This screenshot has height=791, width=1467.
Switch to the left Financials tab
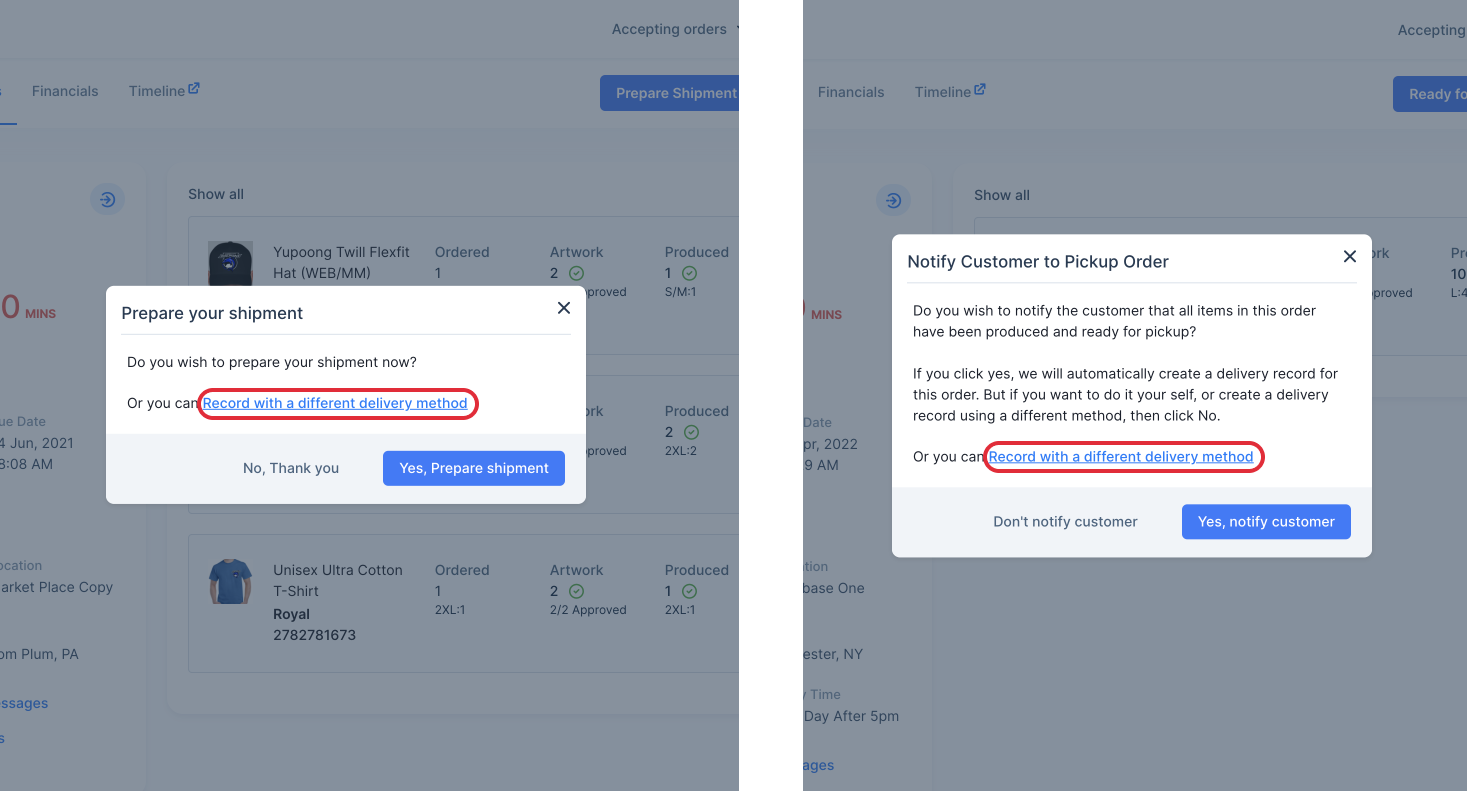point(65,91)
